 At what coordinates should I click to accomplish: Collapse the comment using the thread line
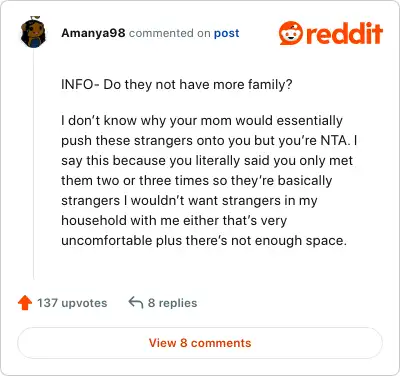pos(34,165)
